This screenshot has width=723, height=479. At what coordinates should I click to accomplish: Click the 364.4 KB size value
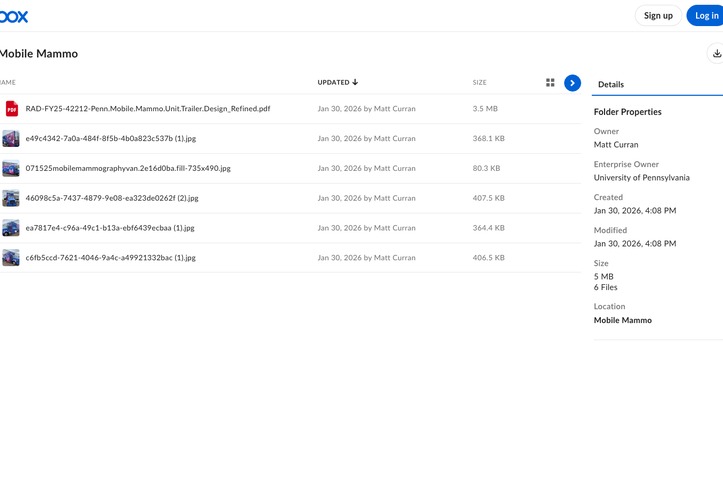488,228
